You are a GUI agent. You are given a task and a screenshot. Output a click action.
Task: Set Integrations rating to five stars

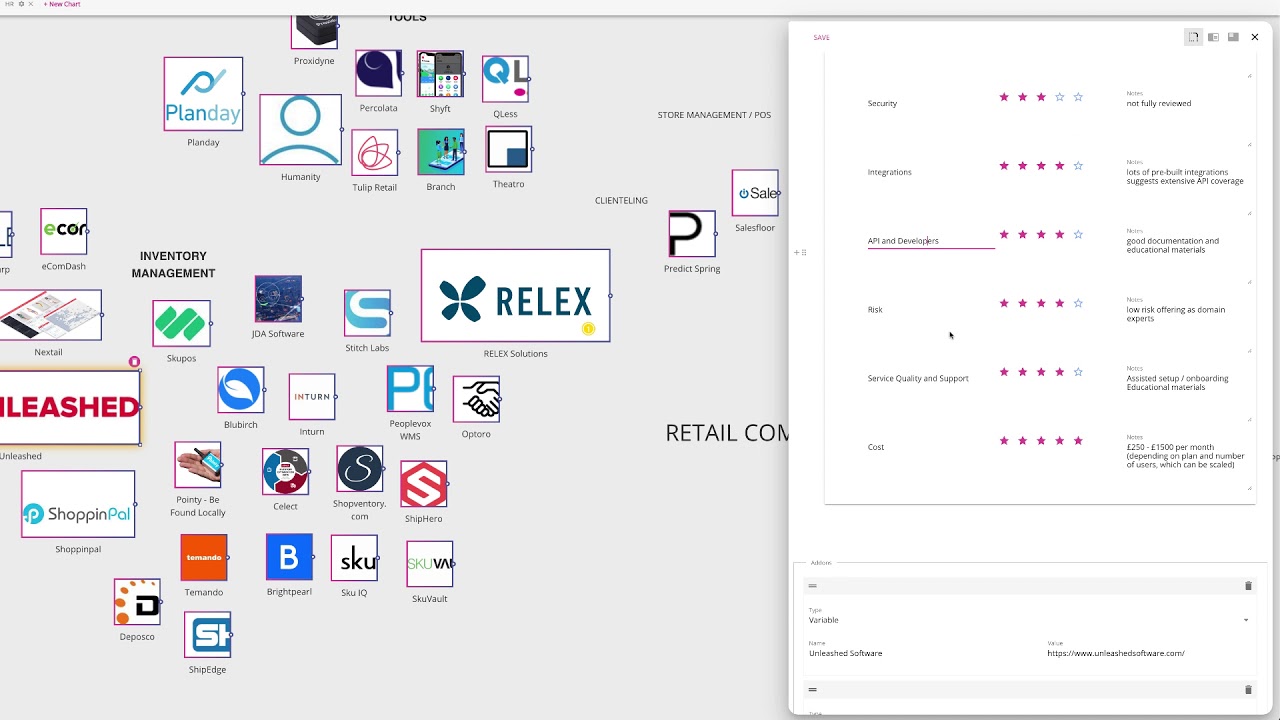(x=1078, y=166)
